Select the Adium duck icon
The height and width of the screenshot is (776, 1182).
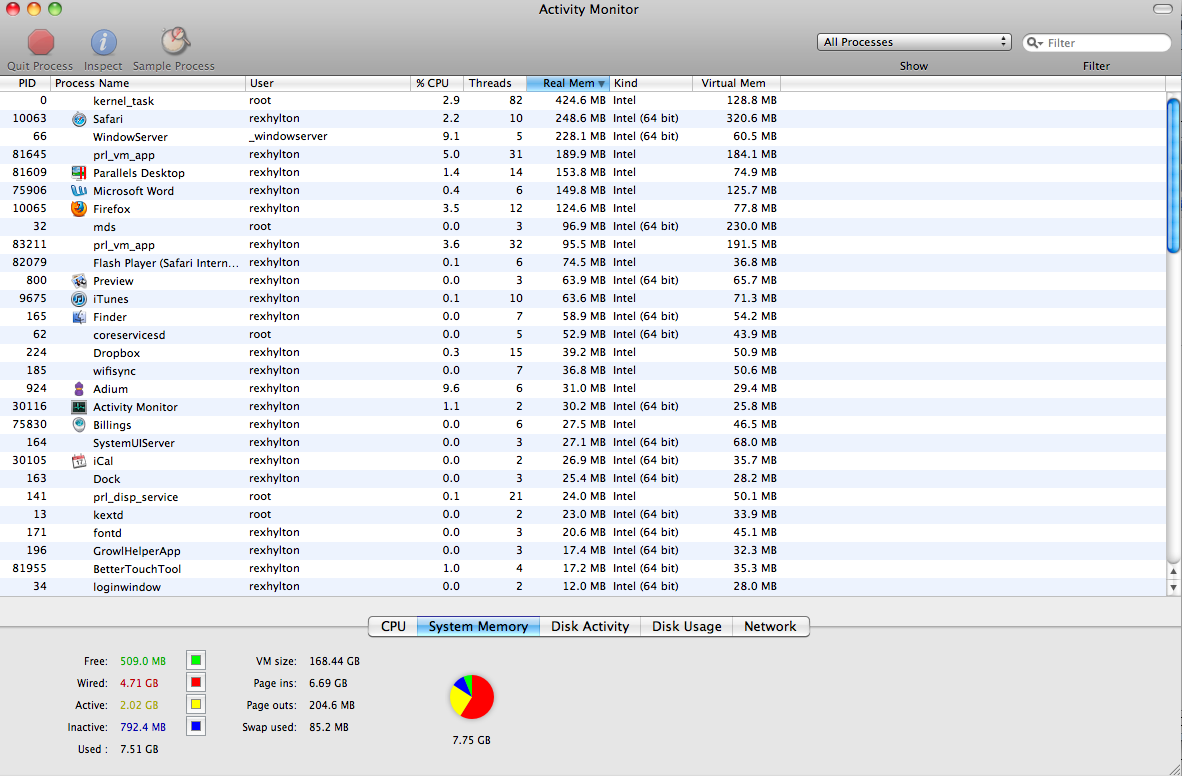79,389
